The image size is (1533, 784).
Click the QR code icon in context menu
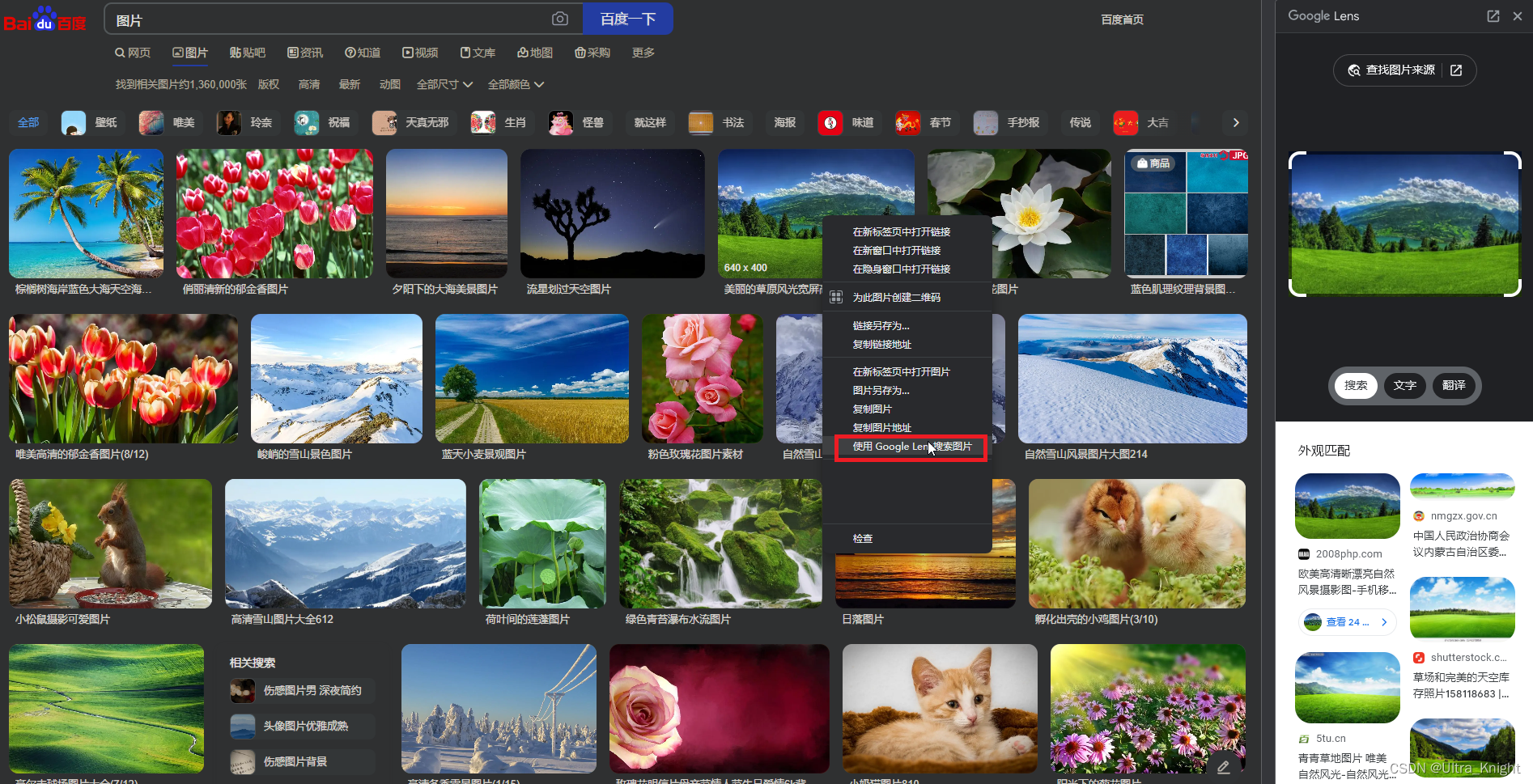836,297
